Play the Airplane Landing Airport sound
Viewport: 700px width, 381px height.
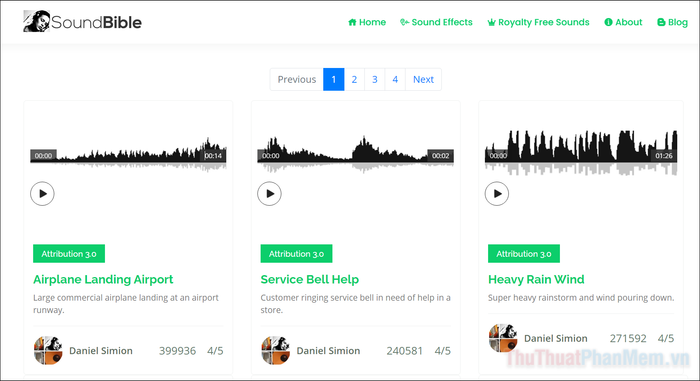[42, 194]
